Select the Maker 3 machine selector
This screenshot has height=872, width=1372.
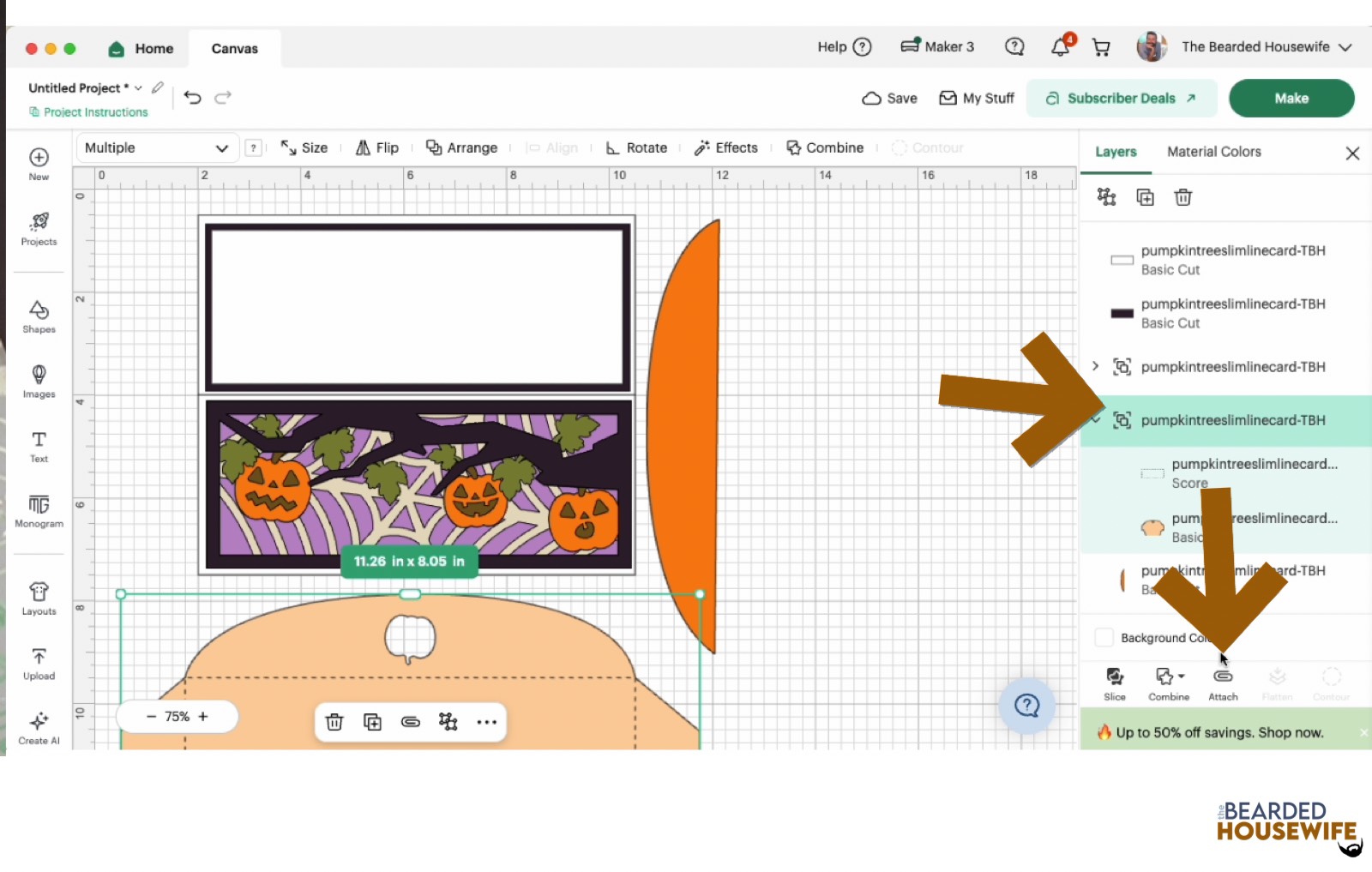pos(937,46)
